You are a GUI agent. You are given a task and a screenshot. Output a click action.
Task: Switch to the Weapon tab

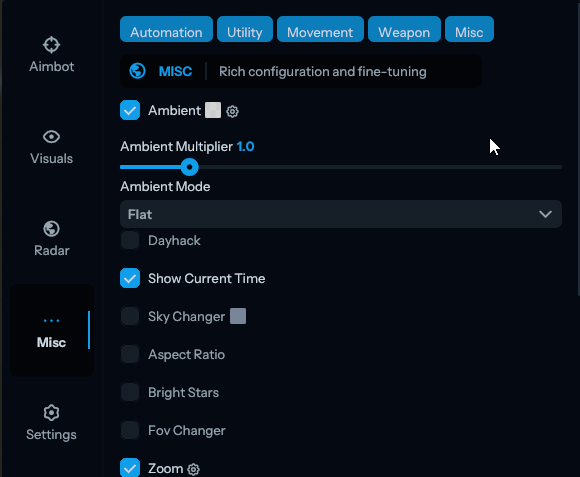[404, 29]
